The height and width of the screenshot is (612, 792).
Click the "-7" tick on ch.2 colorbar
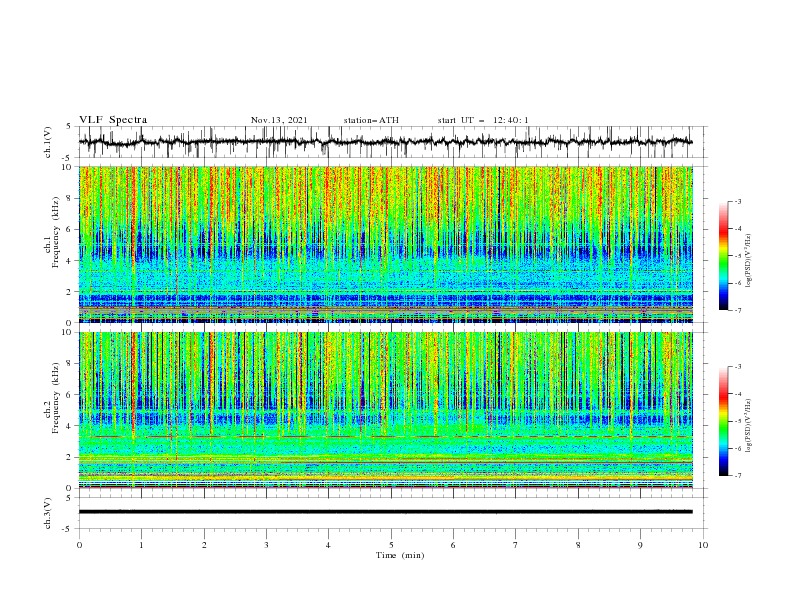(x=738, y=476)
